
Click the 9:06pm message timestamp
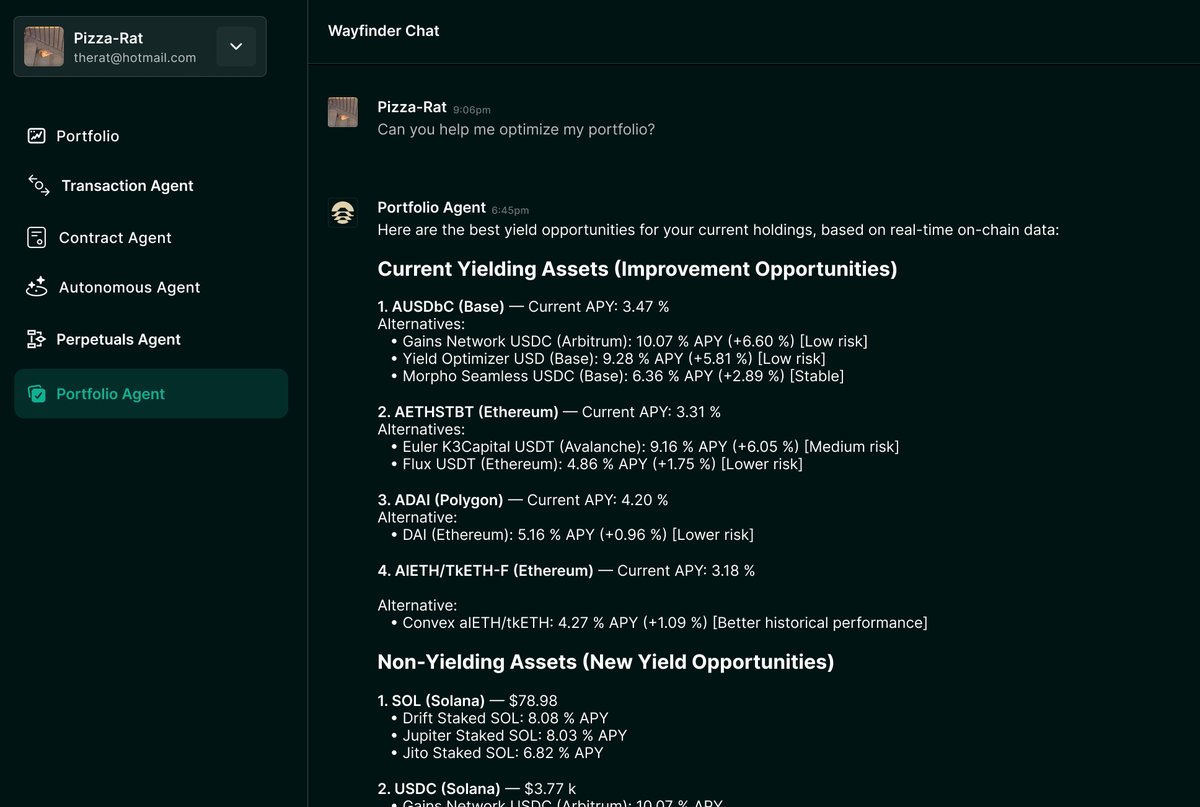point(472,109)
